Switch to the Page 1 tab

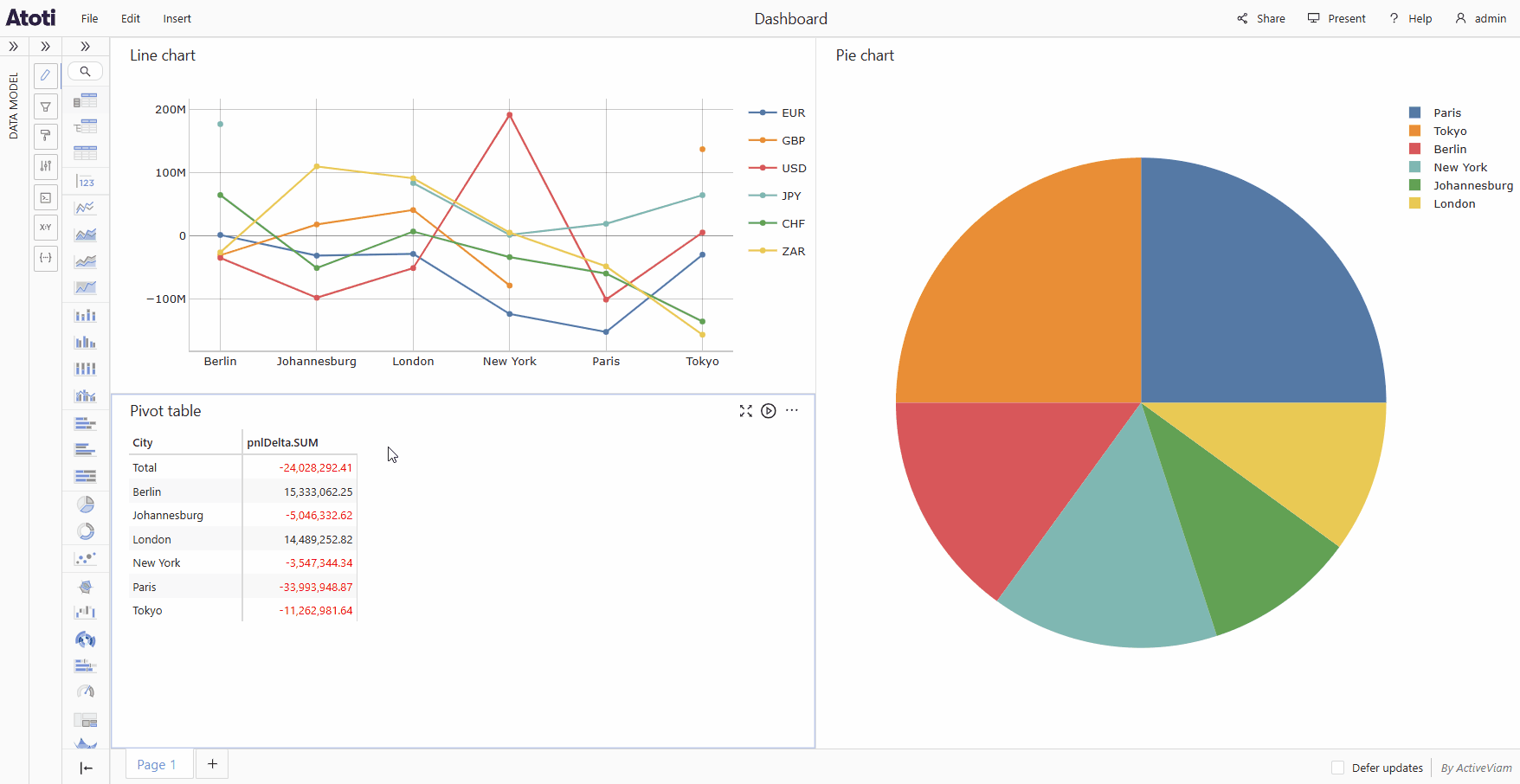pos(157,764)
